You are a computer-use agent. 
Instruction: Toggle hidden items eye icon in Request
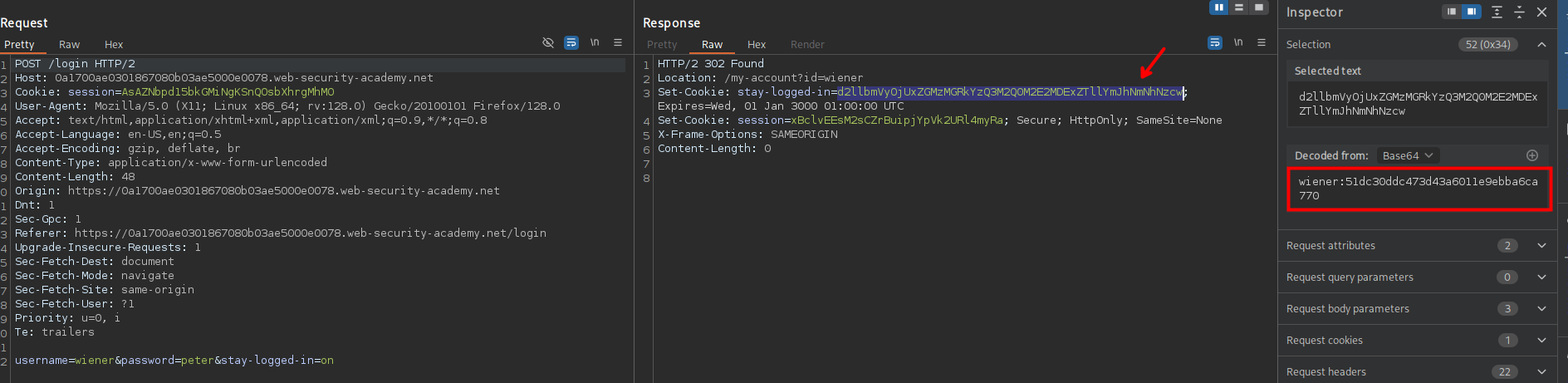click(548, 42)
